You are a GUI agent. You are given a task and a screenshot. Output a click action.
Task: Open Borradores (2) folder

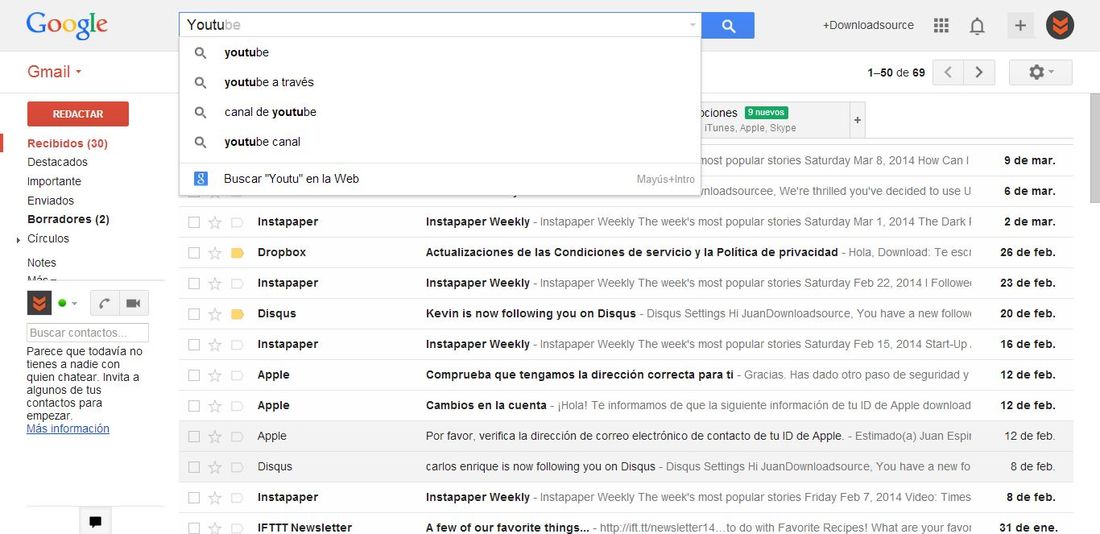(68, 219)
